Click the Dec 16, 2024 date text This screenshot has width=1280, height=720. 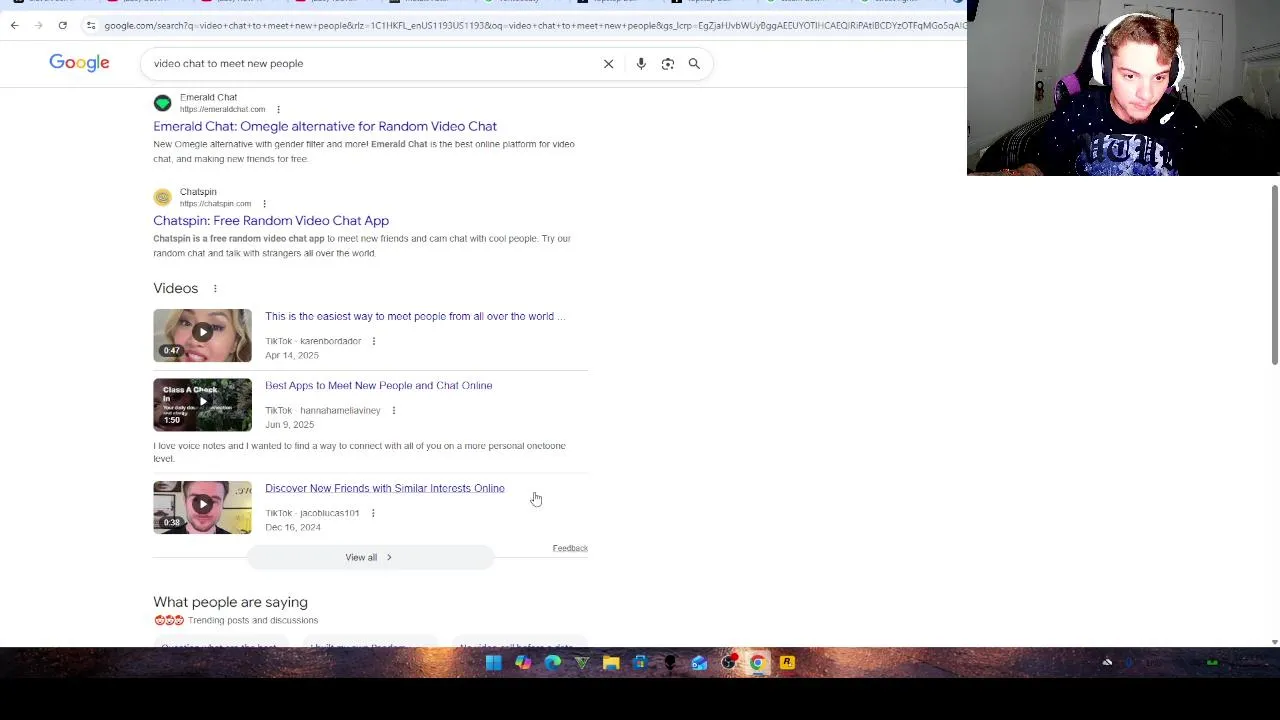(x=293, y=527)
